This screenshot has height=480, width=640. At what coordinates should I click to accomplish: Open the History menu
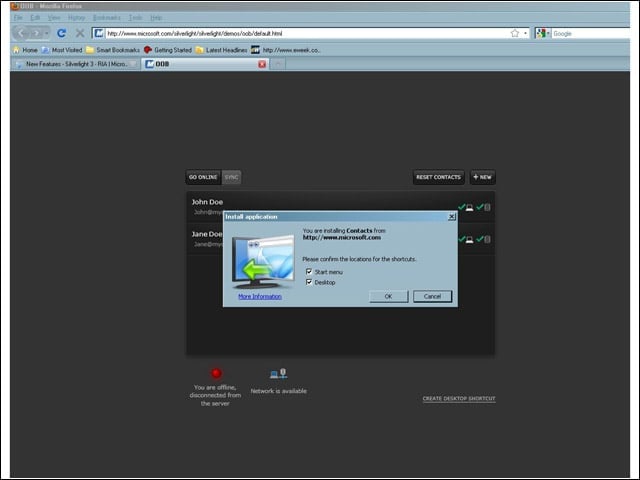77,18
